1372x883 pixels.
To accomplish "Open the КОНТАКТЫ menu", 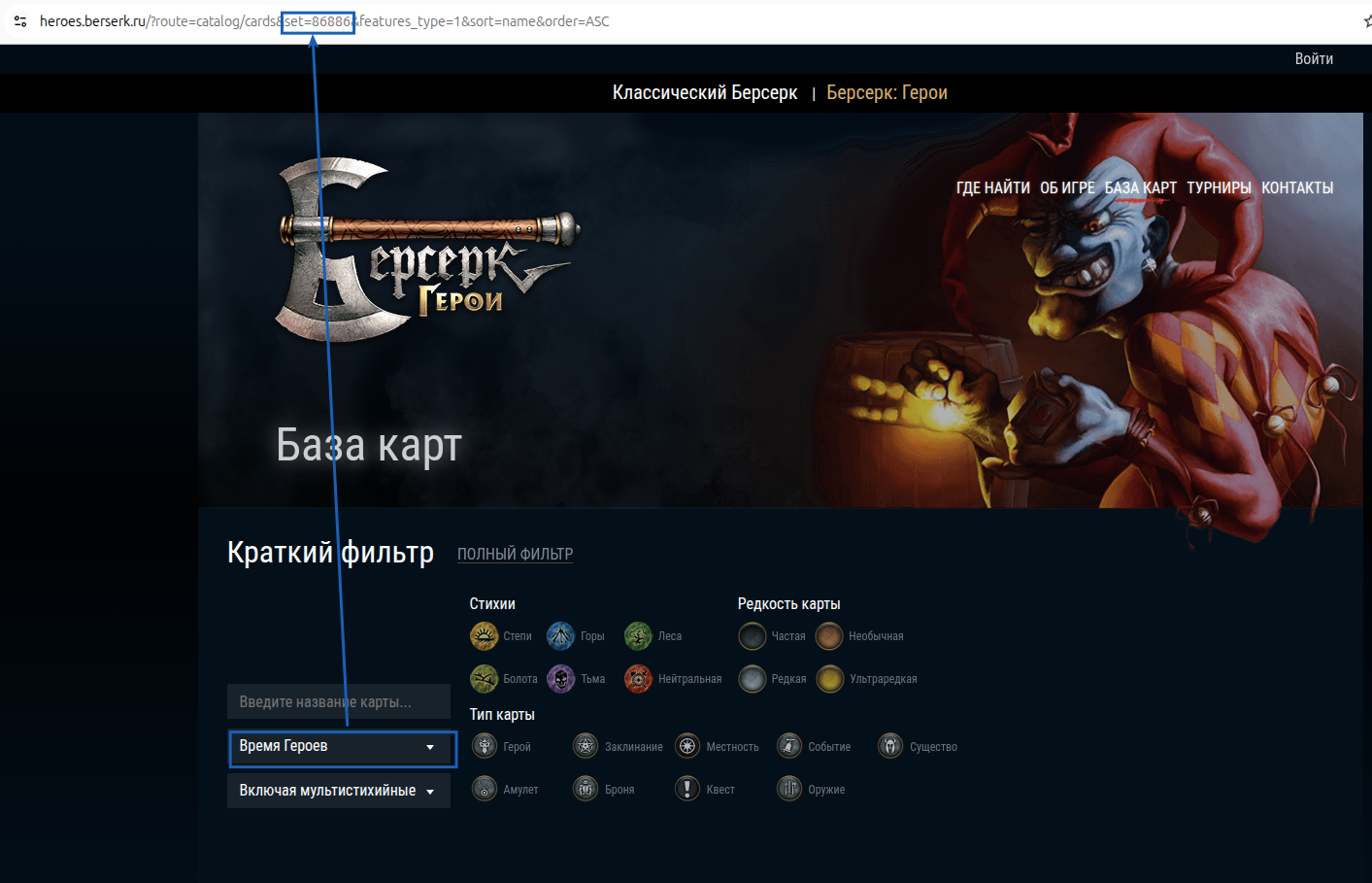I will click(x=1297, y=187).
